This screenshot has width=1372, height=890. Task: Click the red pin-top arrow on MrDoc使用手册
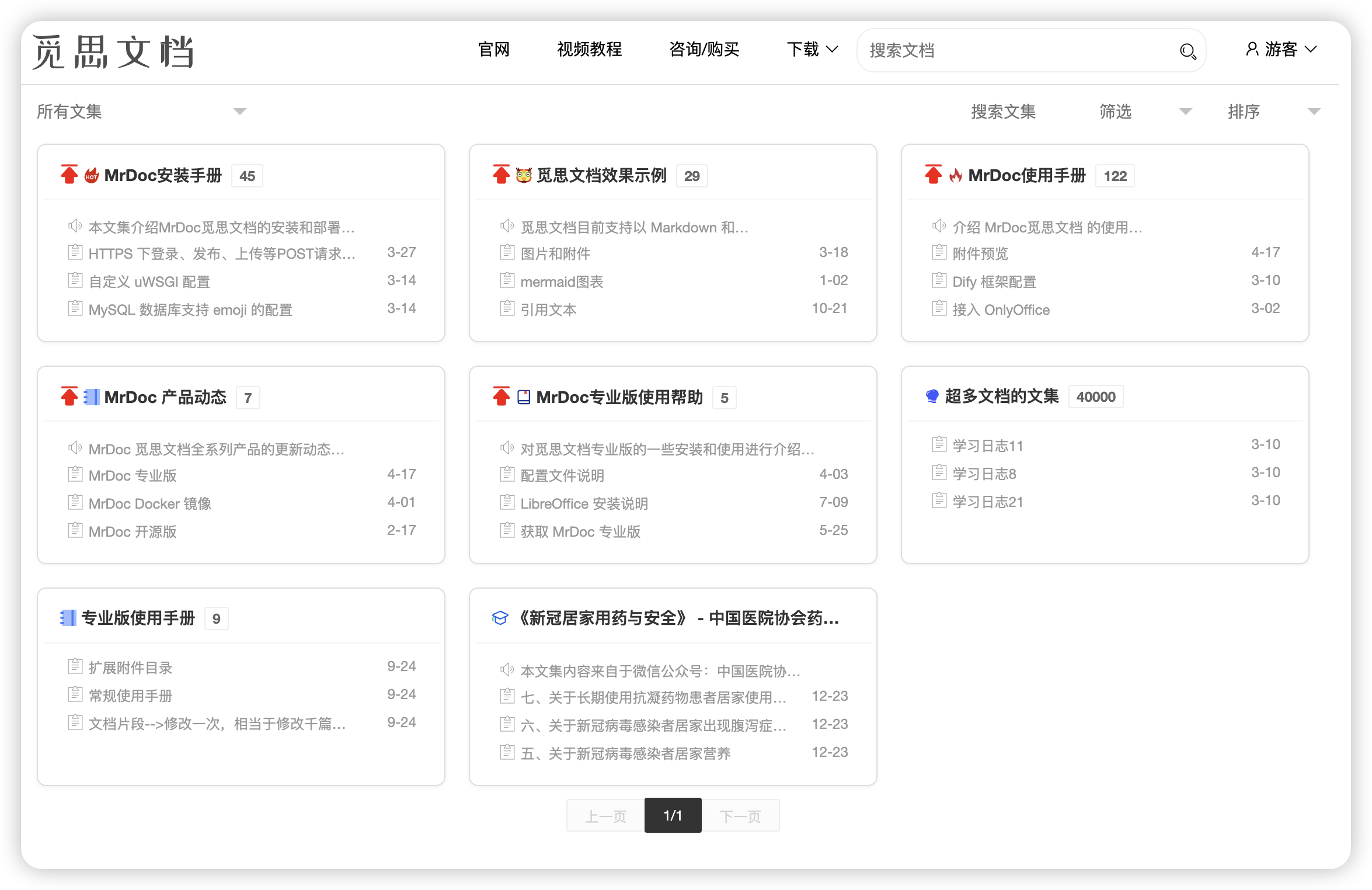click(934, 174)
